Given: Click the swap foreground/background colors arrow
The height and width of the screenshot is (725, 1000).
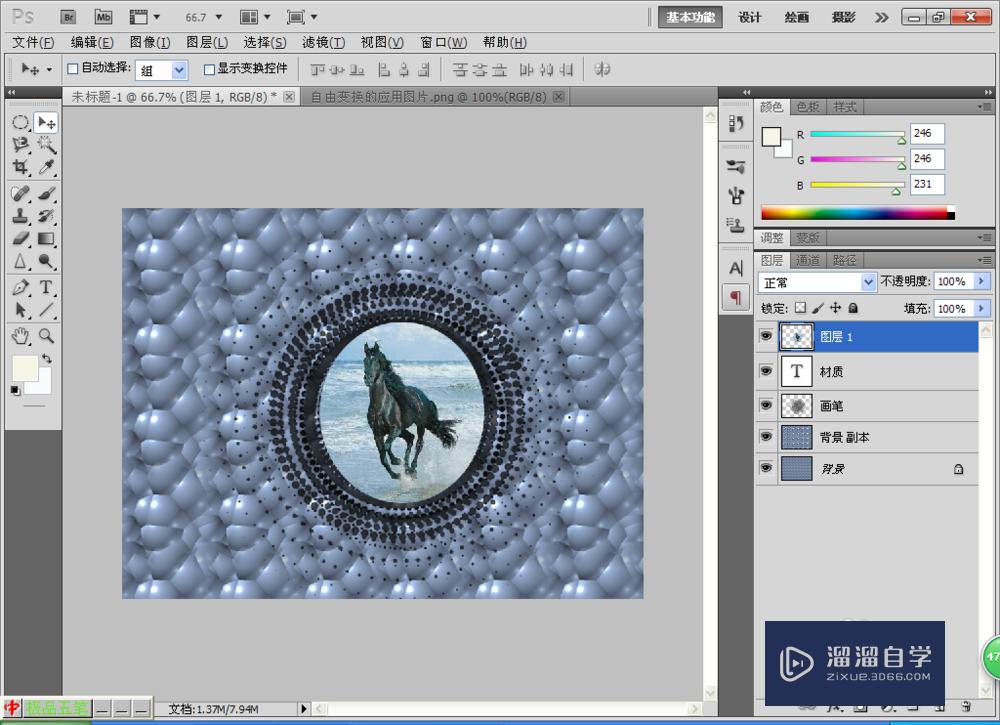Looking at the screenshot, I should [46, 358].
